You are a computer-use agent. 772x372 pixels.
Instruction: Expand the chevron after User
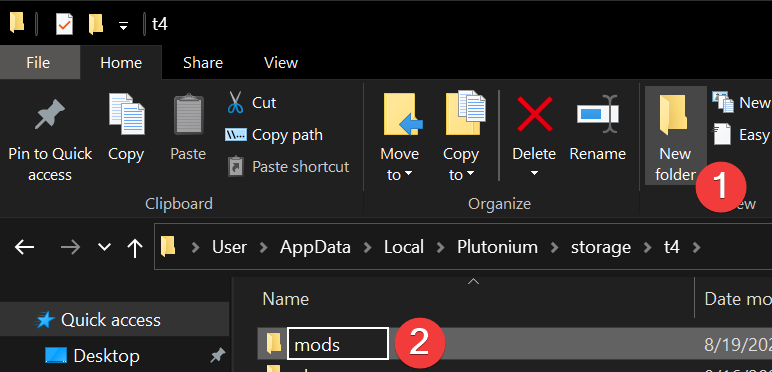(x=264, y=247)
